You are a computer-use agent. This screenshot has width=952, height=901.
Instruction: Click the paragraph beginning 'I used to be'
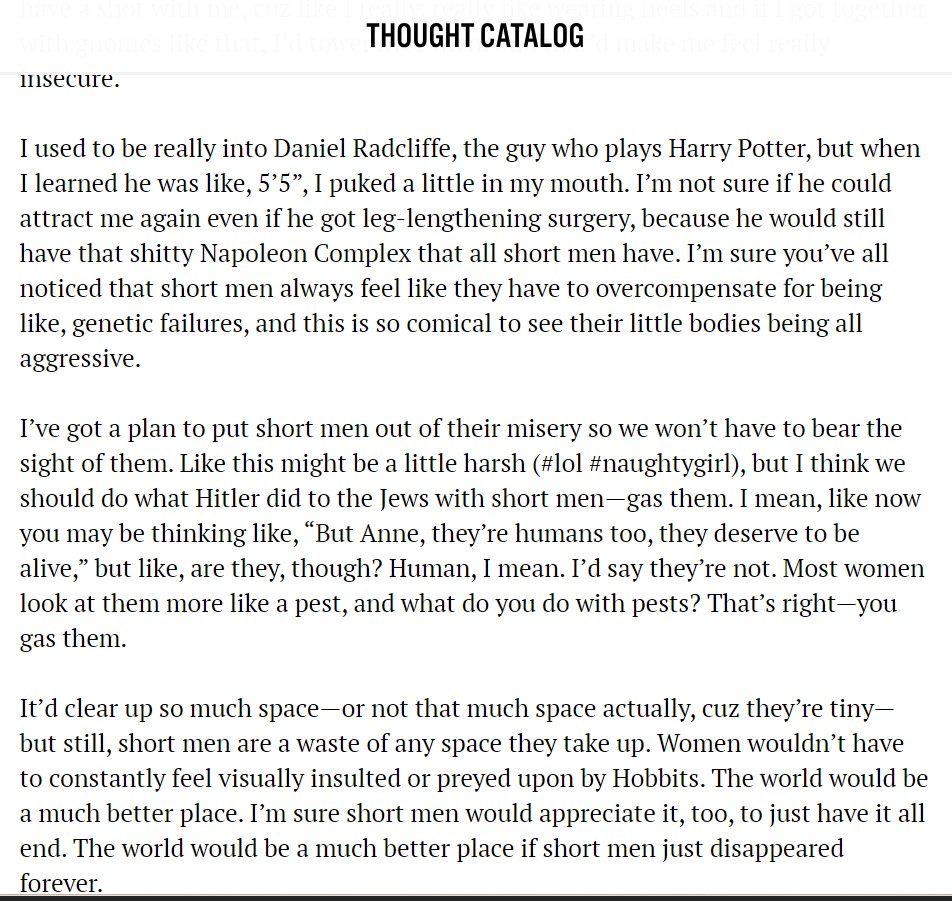click(470, 254)
